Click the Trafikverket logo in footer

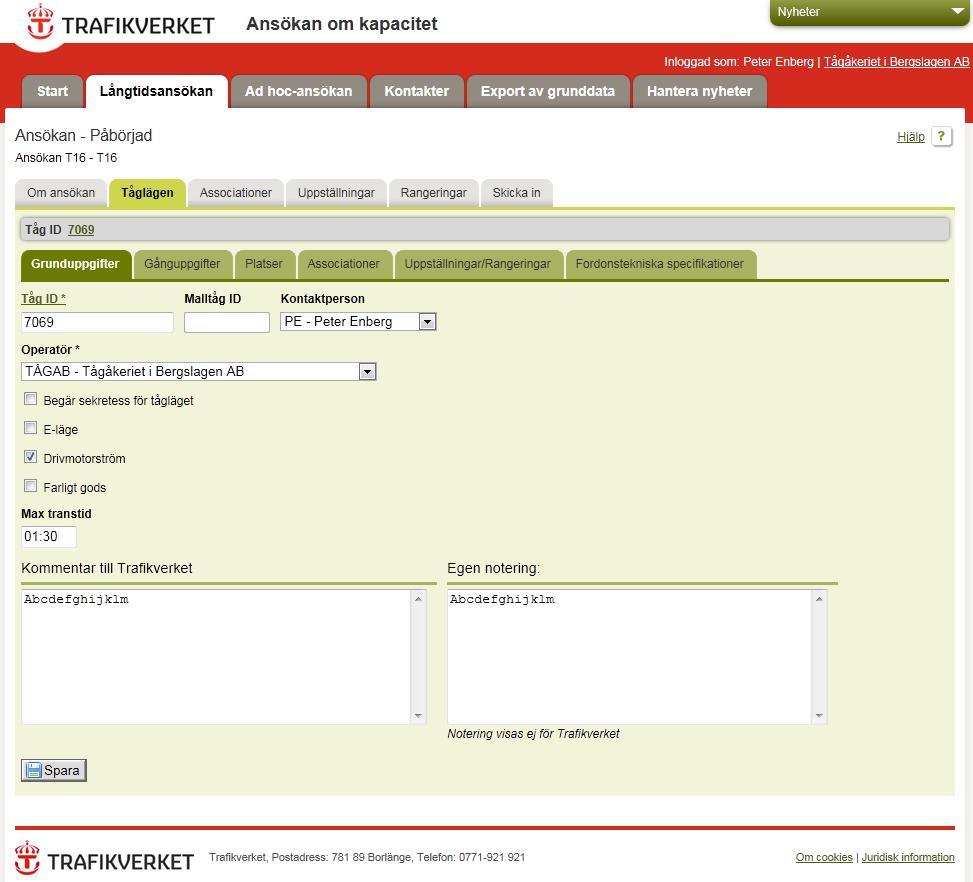pyautogui.click(x=104, y=860)
